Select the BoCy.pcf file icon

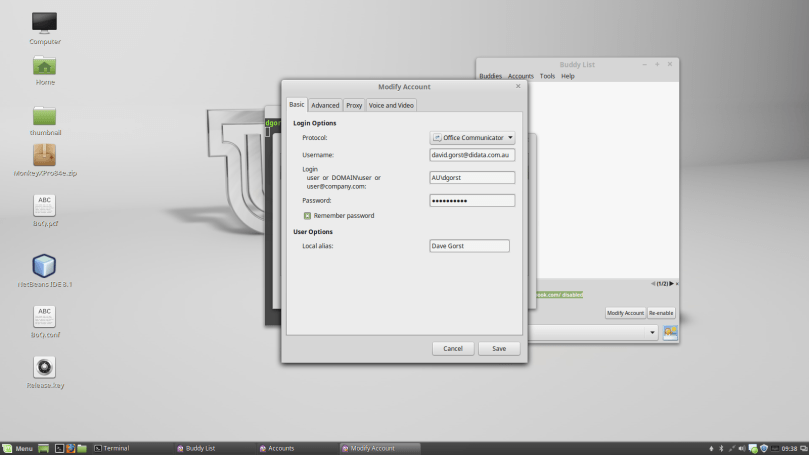pyautogui.click(x=44, y=210)
